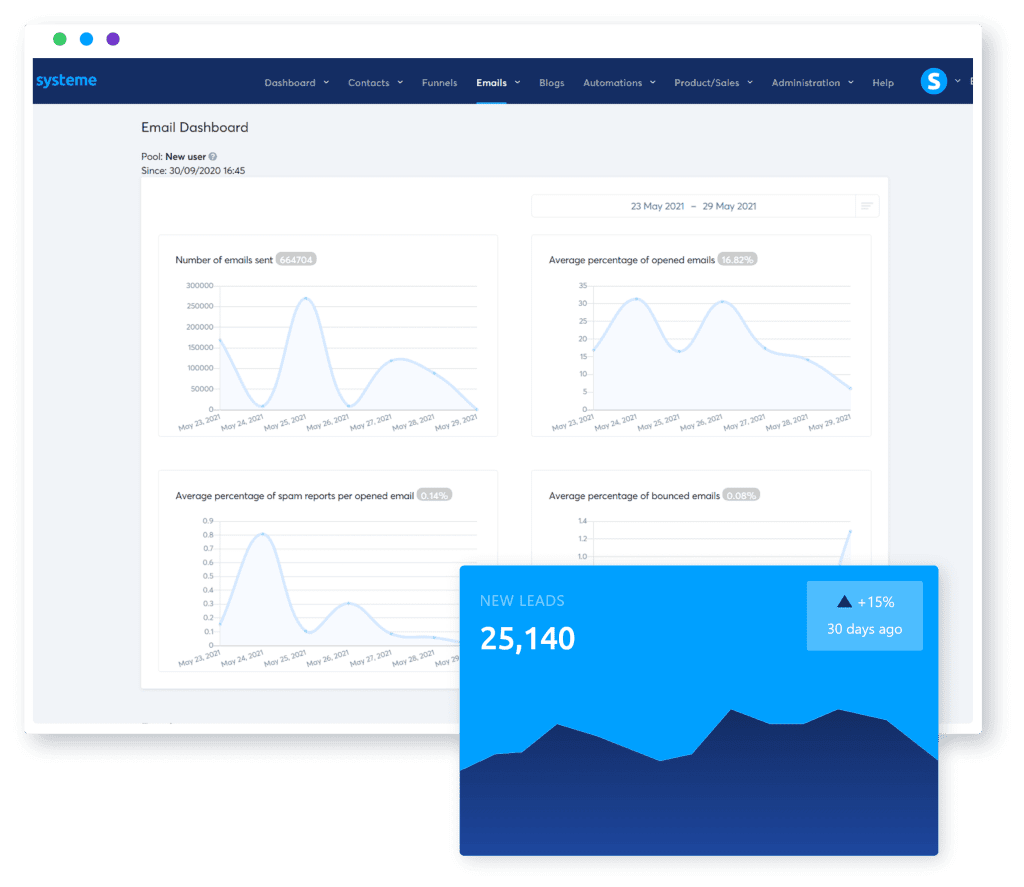This screenshot has height=887, width=1024.
Task: Click the 0.14% spam reports badge
Action: 436,494
